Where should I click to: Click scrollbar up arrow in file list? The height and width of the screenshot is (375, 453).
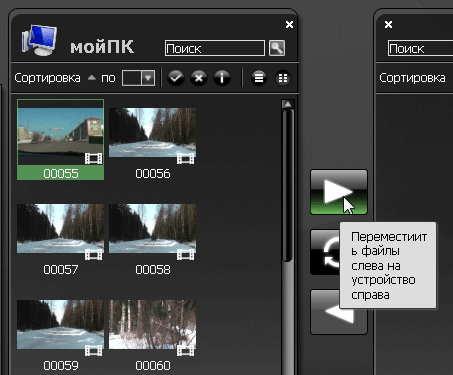pyautogui.click(x=288, y=104)
